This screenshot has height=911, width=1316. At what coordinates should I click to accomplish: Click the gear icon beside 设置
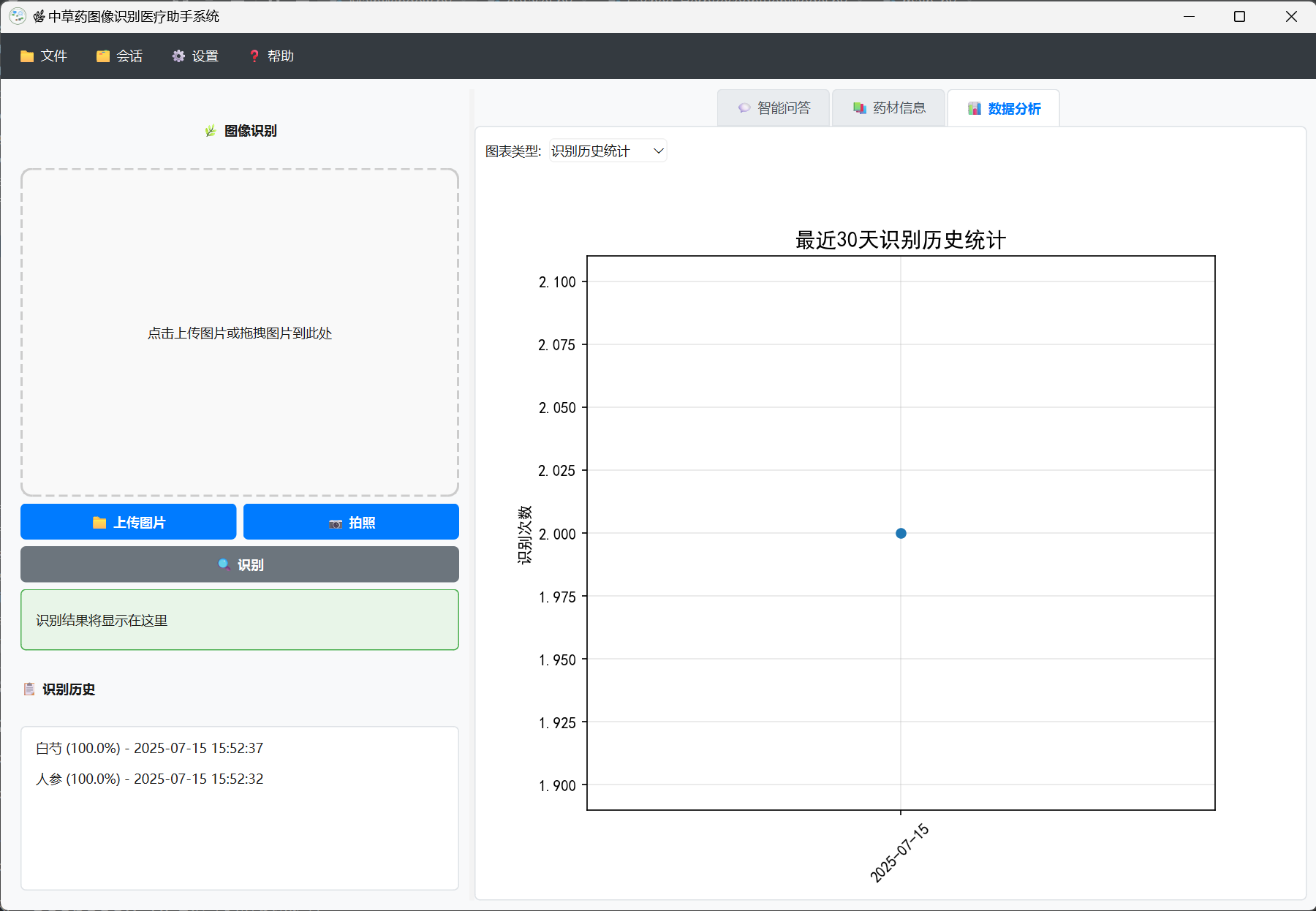(x=178, y=56)
